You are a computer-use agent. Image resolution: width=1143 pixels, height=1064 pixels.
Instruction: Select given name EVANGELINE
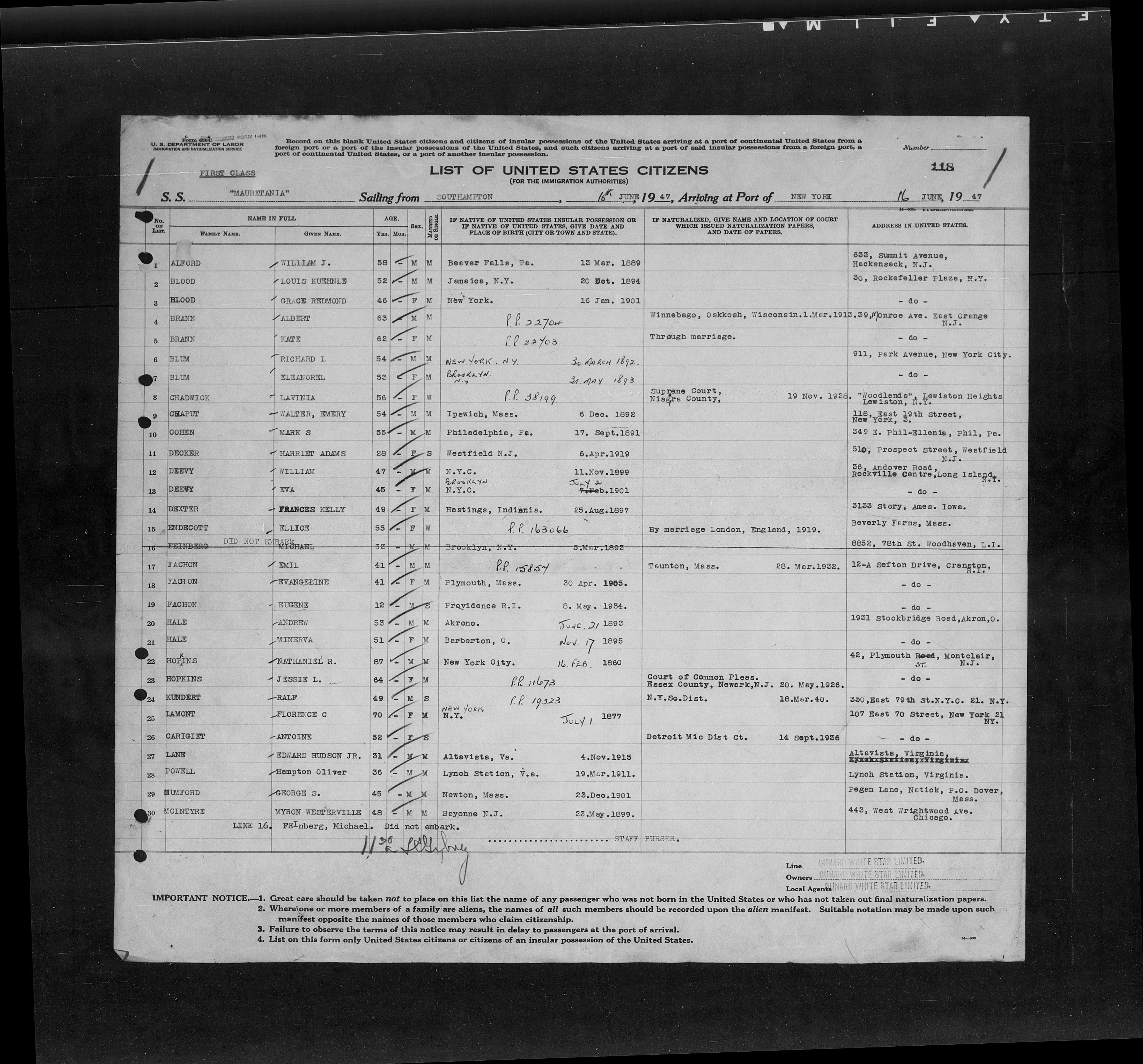pos(304,582)
